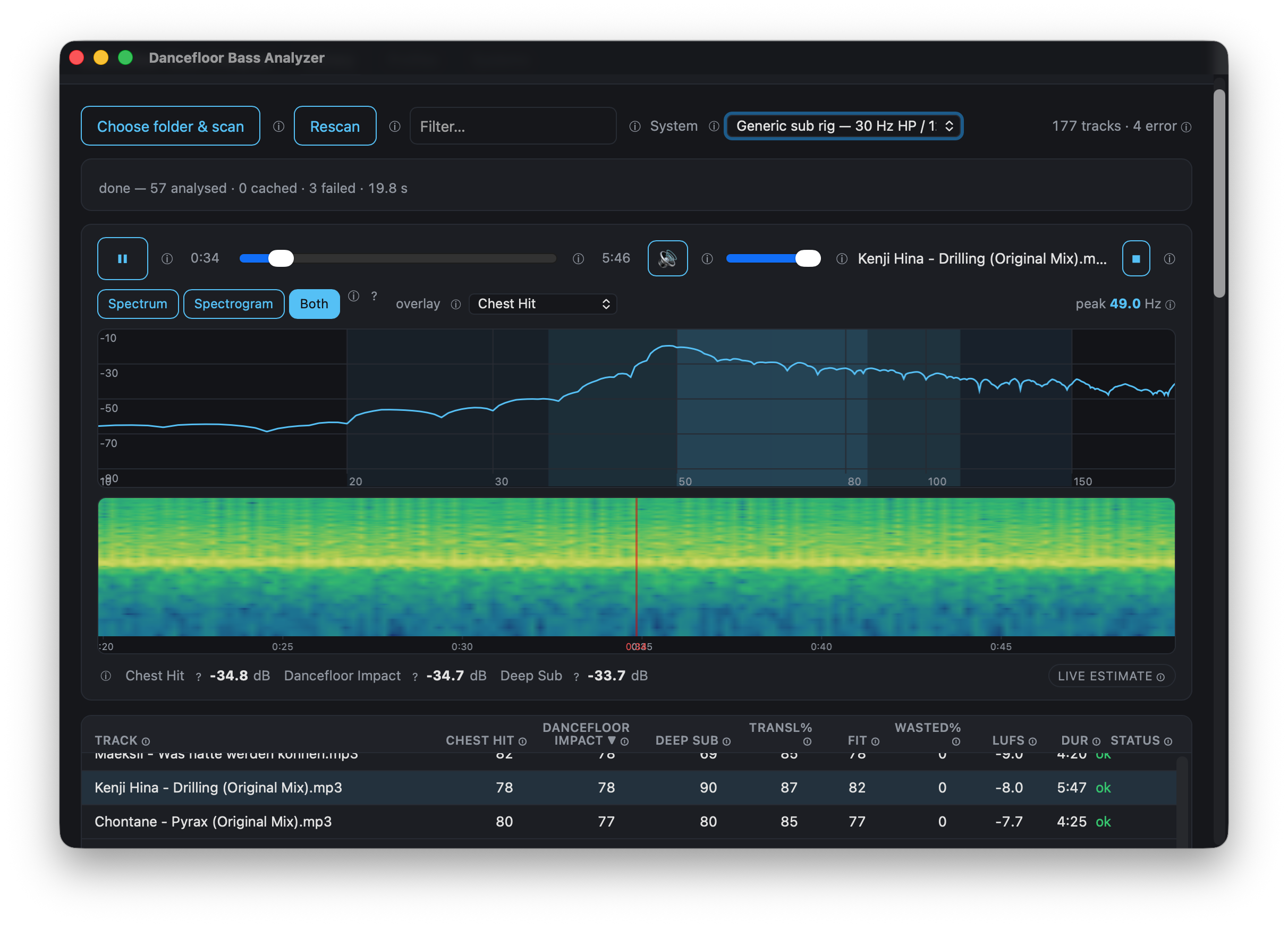Pause playback with the pause button
The image size is (1288, 927).
click(123, 258)
